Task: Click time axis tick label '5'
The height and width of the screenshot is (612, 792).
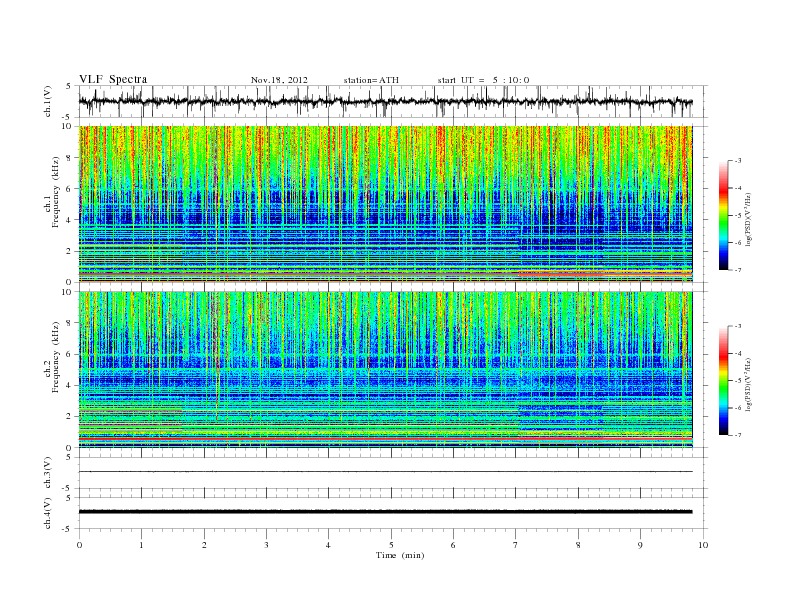Action: point(391,545)
